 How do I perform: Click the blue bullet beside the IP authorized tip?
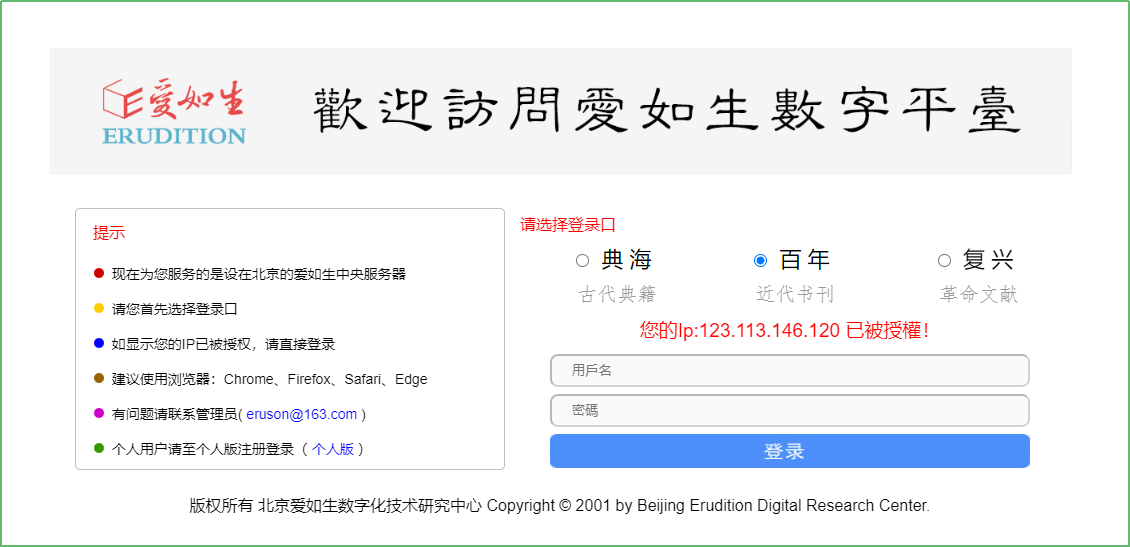(x=99, y=344)
